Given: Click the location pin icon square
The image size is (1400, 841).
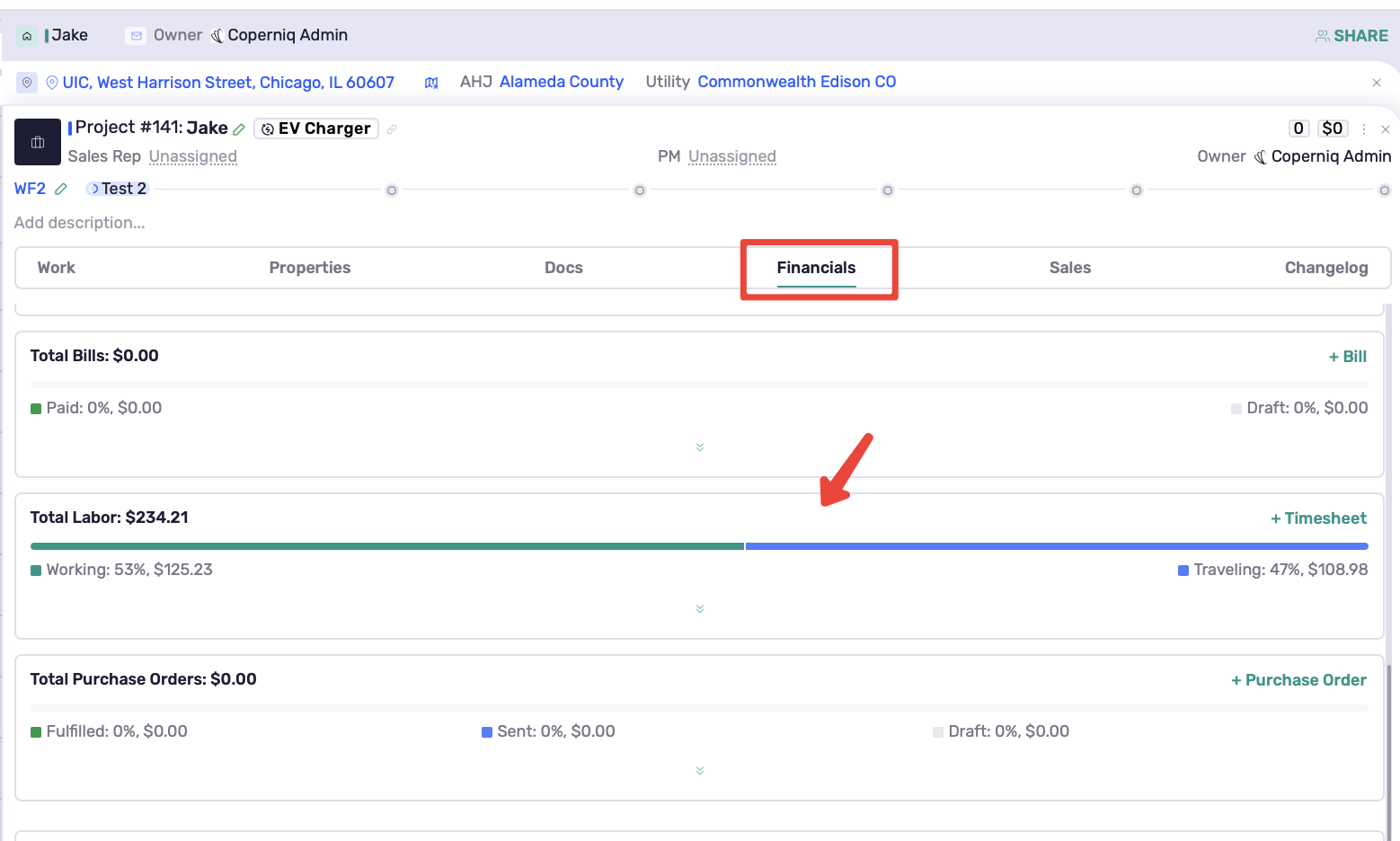Looking at the screenshot, I should [x=27, y=83].
